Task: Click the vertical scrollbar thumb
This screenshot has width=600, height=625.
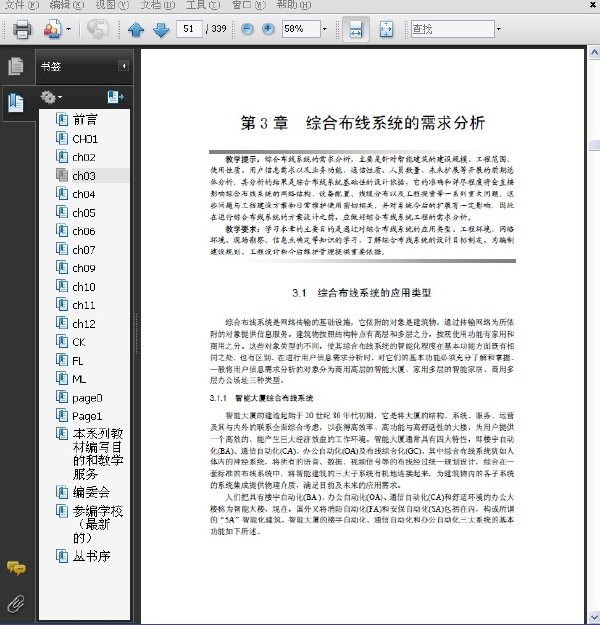Action: [x=594, y=145]
